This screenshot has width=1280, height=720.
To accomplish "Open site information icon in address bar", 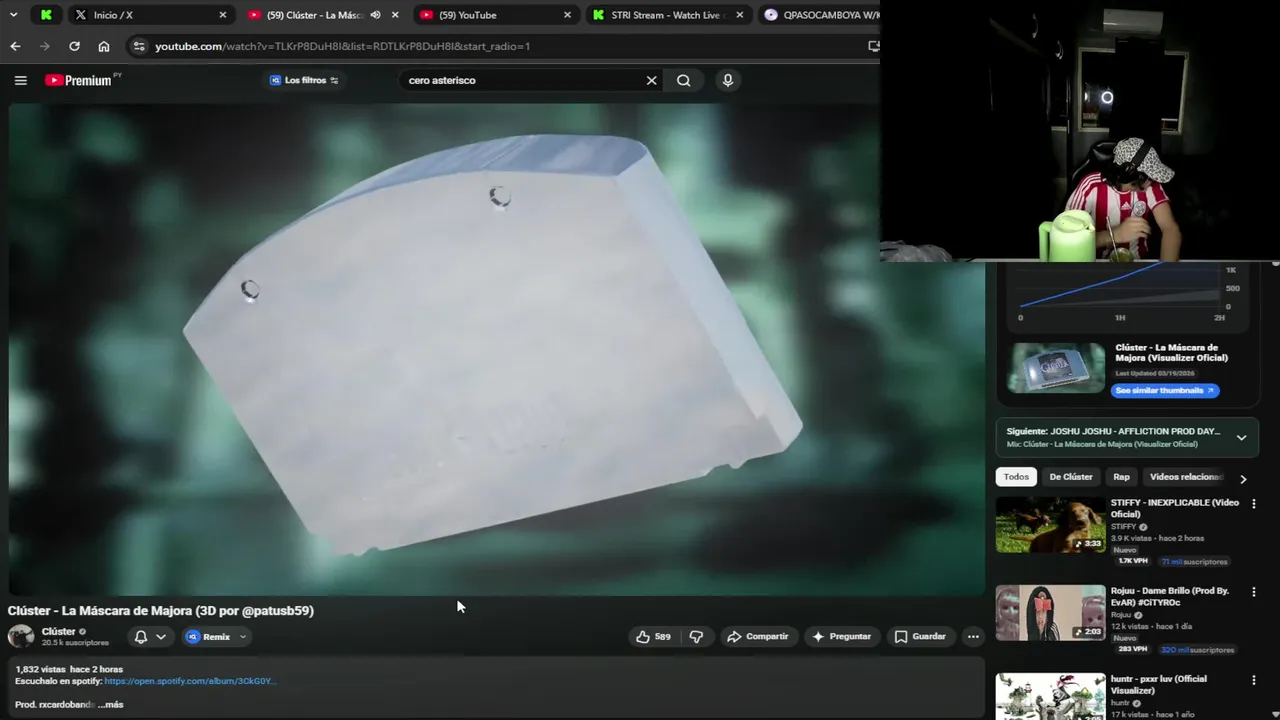I will [x=139, y=46].
